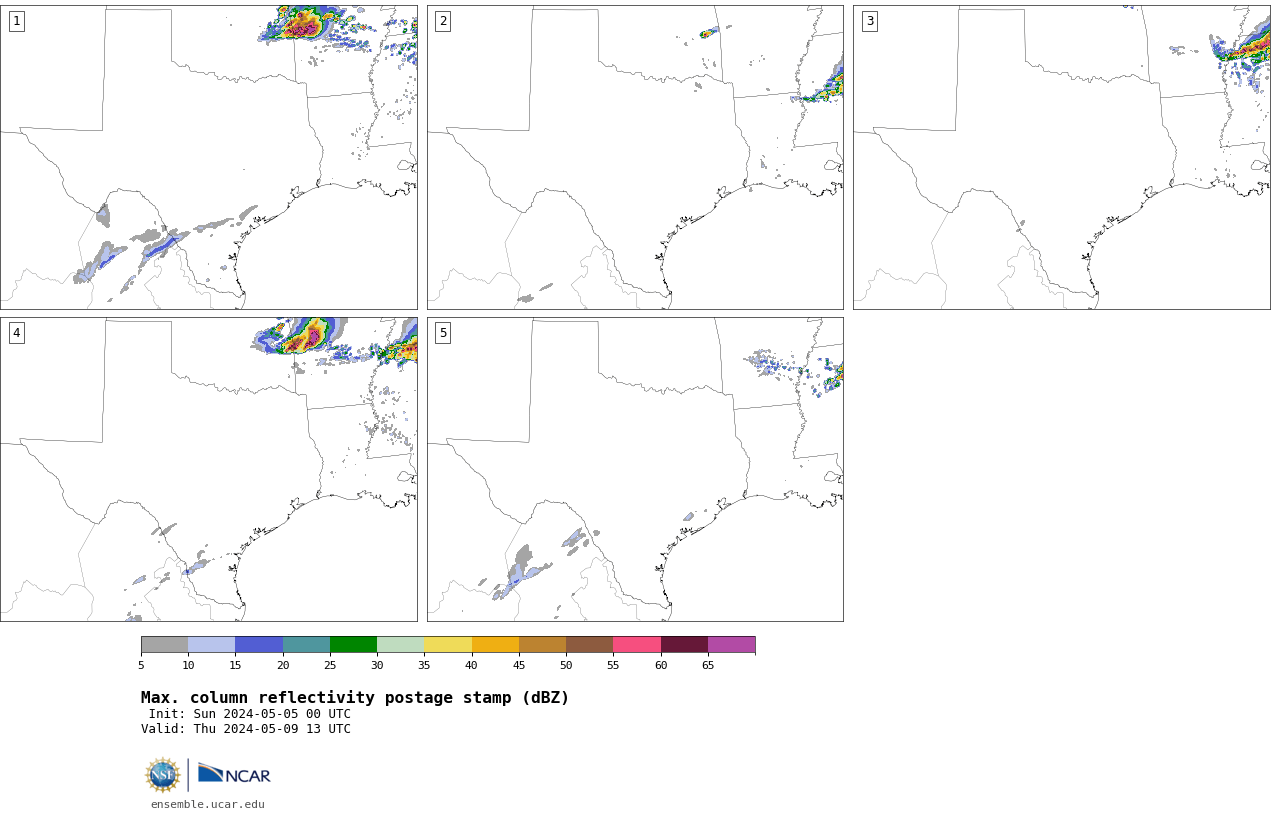Click the panel number label 1
The height and width of the screenshot is (815, 1280).
(x=16, y=21)
